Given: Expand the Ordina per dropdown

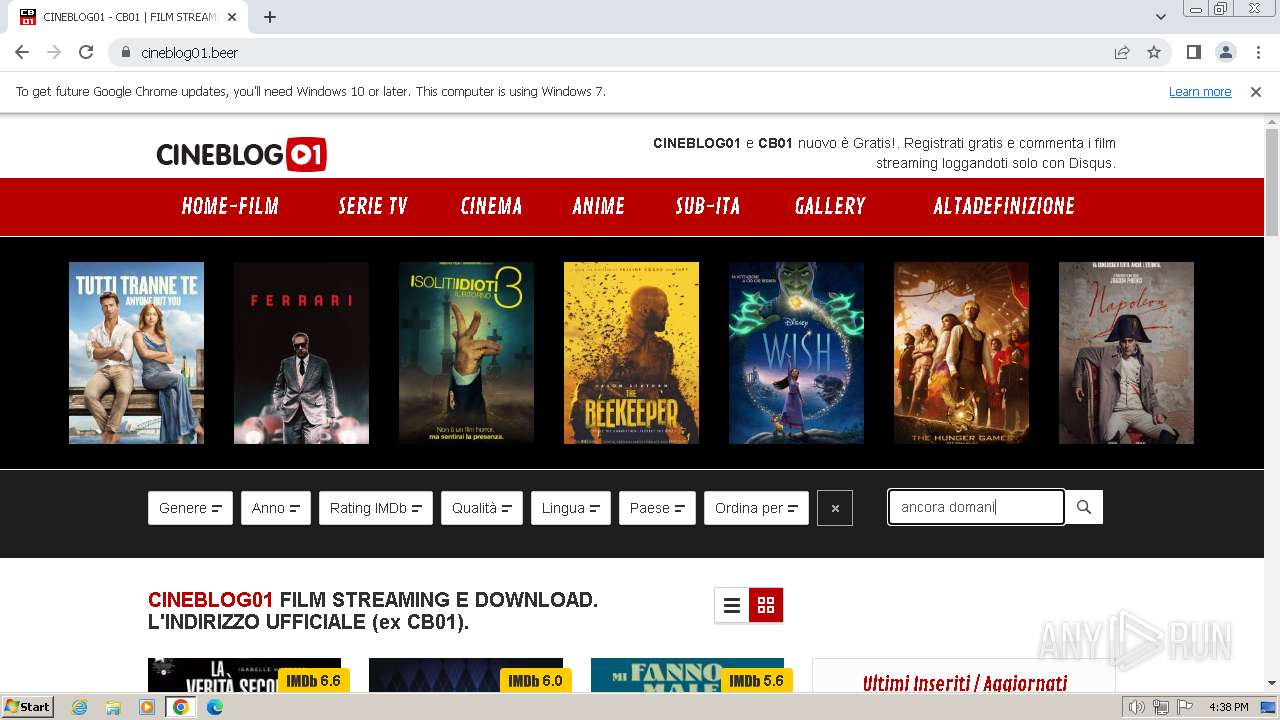Looking at the screenshot, I should tap(756, 508).
